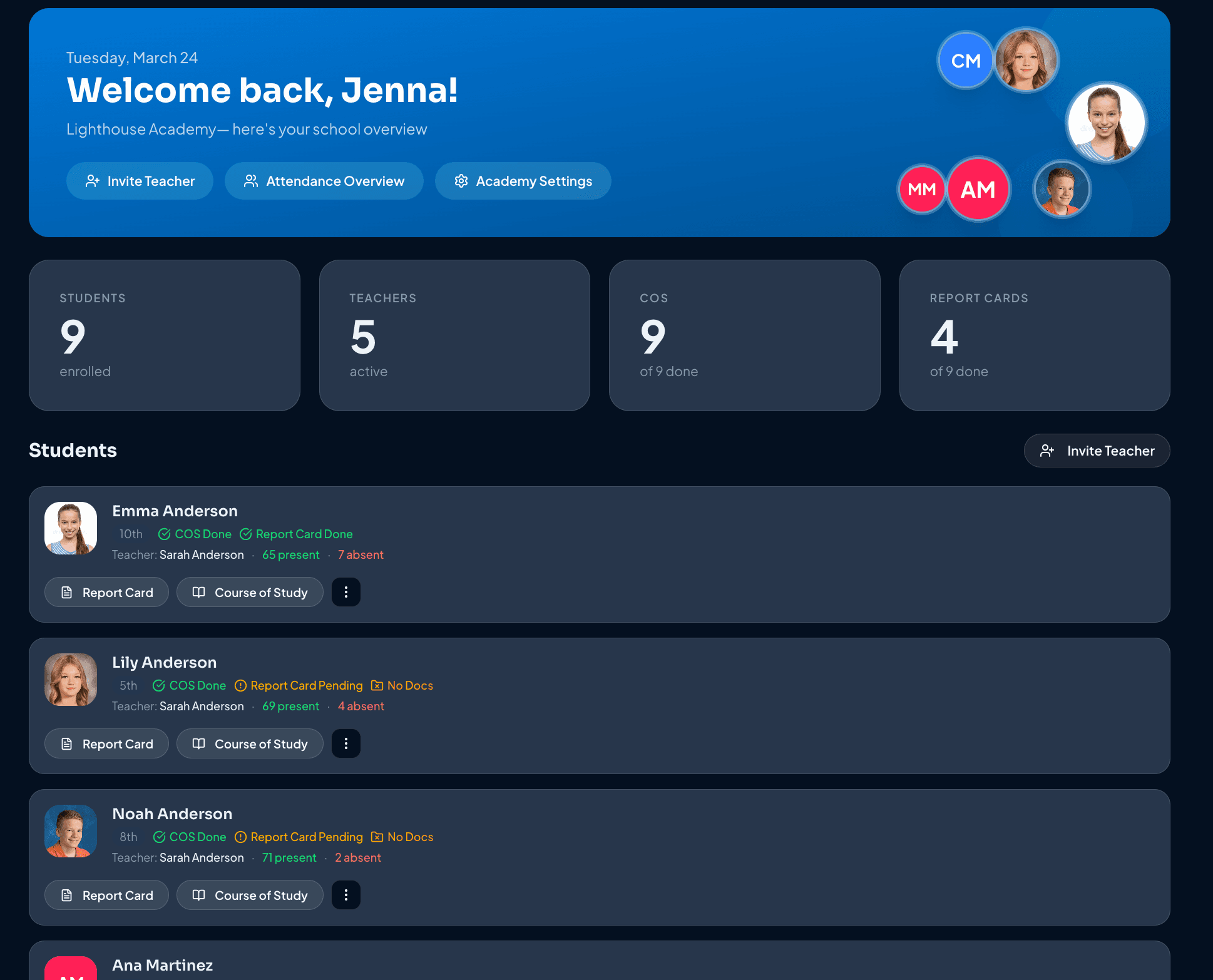
Task: Click the No Docs icon for Noah Anderson
Action: pyautogui.click(x=377, y=837)
